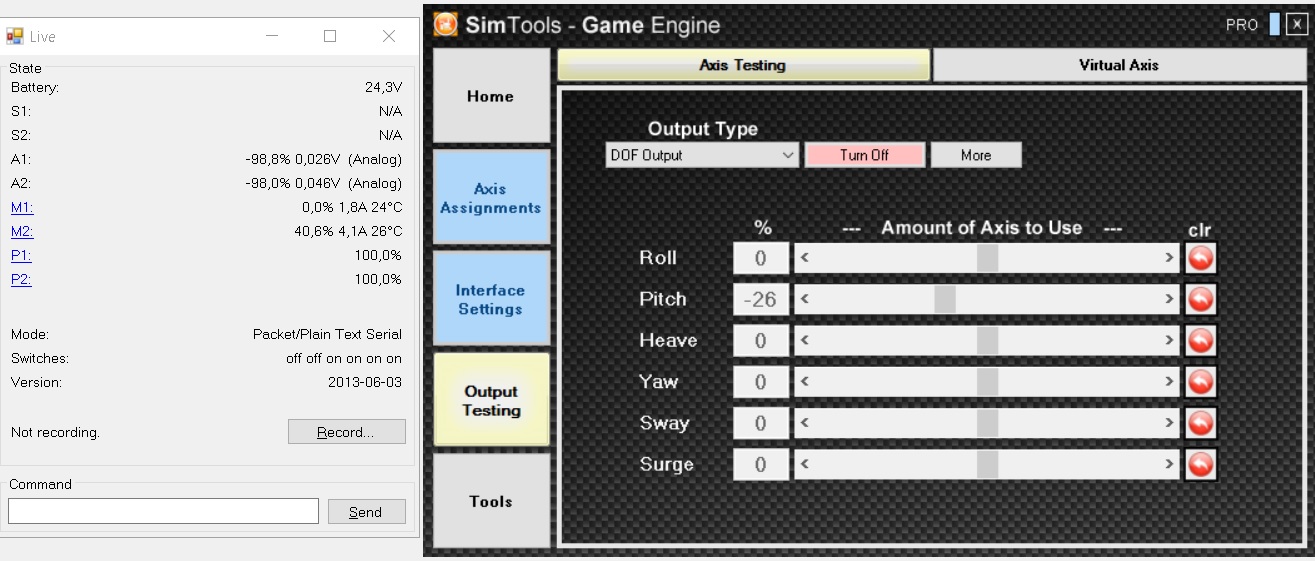Click left arrow of the Surge slider
The image size is (1315, 561).
805,464
